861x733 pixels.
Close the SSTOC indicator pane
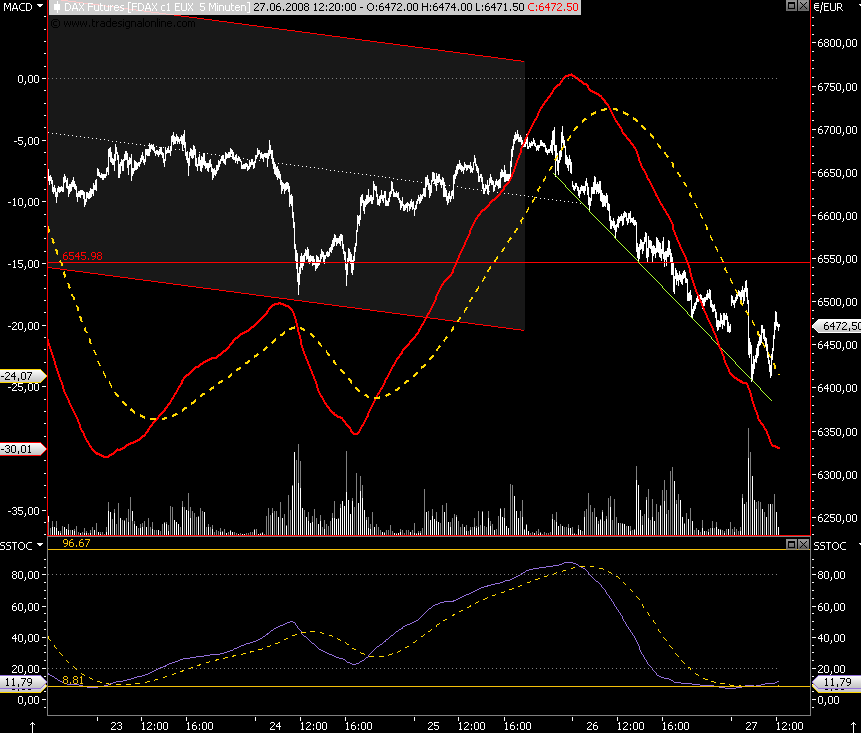pos(803,544)
